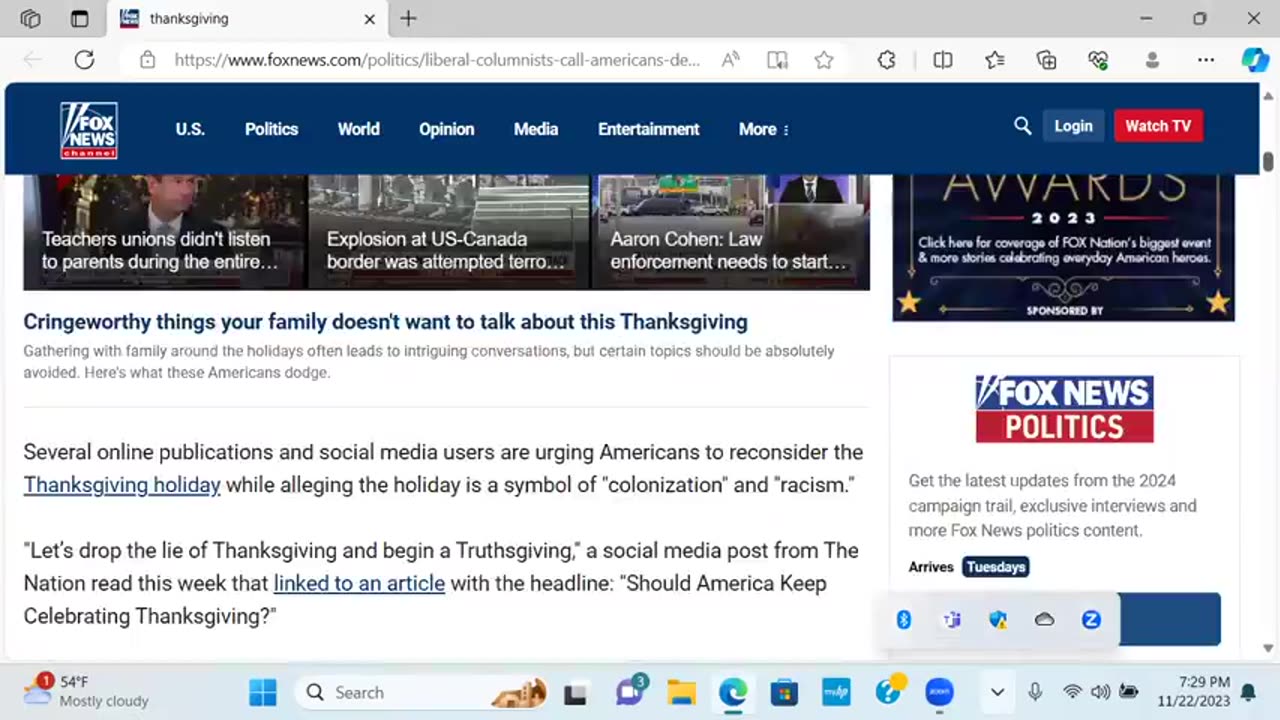
Task: Click the site info lock icon
Action: pos(148,60)
